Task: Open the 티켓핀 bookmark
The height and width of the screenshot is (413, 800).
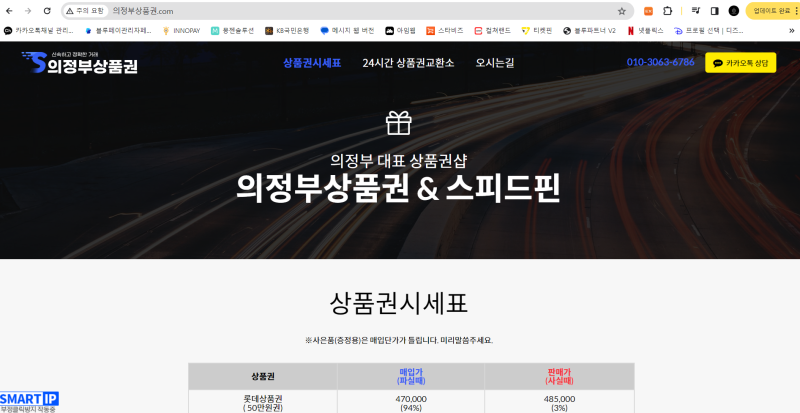Action: pos(537,31)
